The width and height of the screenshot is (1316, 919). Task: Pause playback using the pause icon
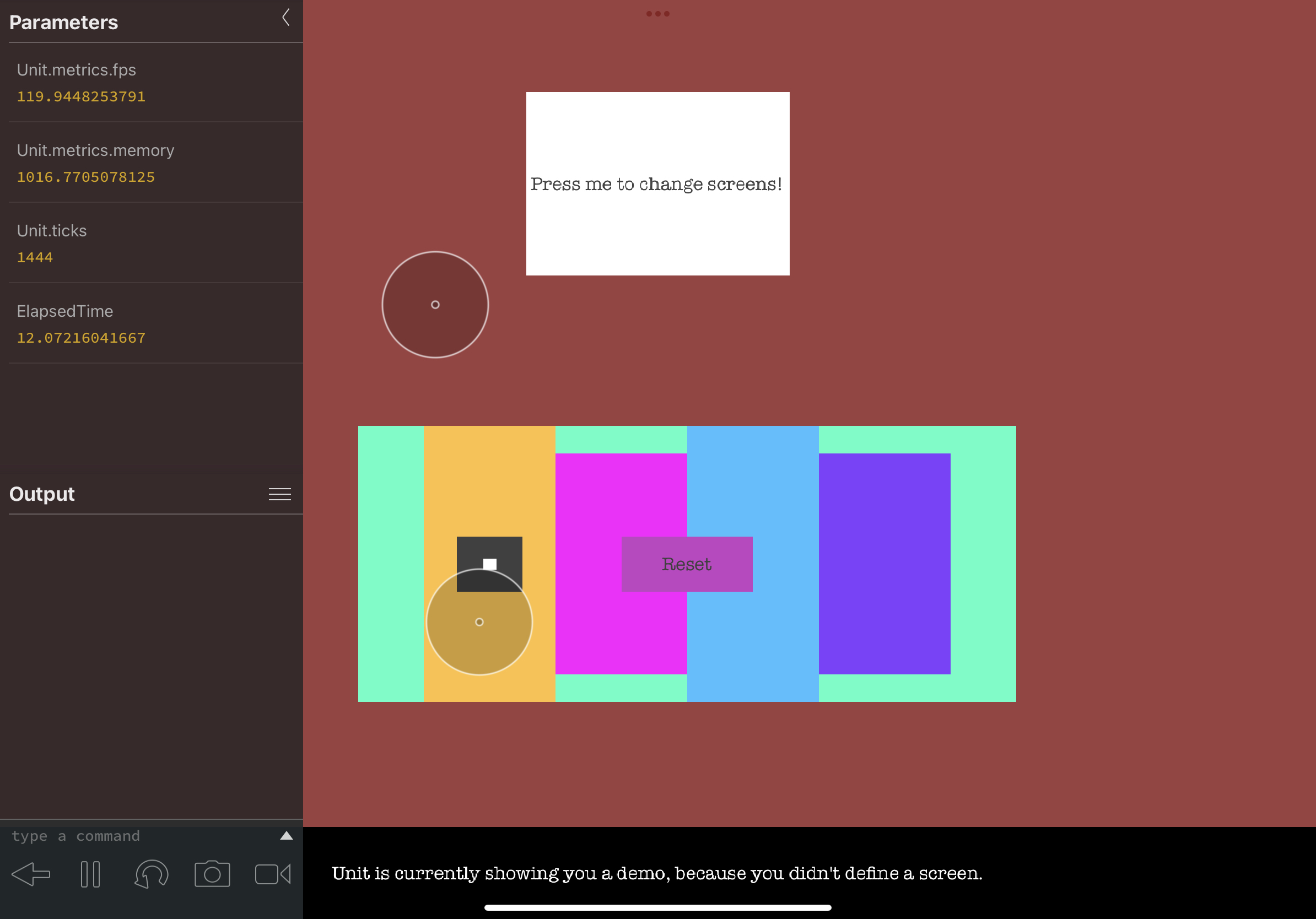coord(90,874)
